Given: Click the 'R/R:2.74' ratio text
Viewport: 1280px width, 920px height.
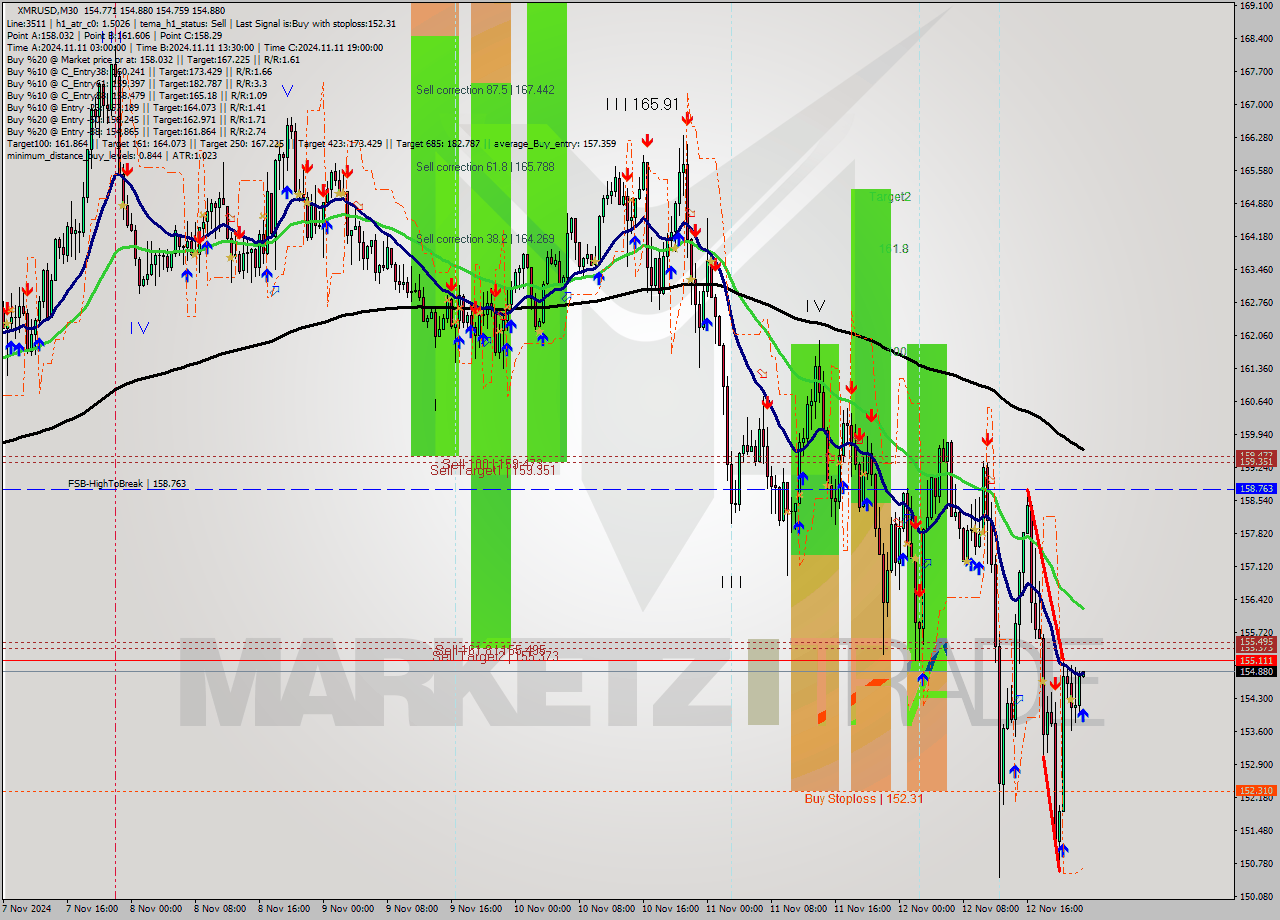Looking at the screenshot, I should (246, 131).
